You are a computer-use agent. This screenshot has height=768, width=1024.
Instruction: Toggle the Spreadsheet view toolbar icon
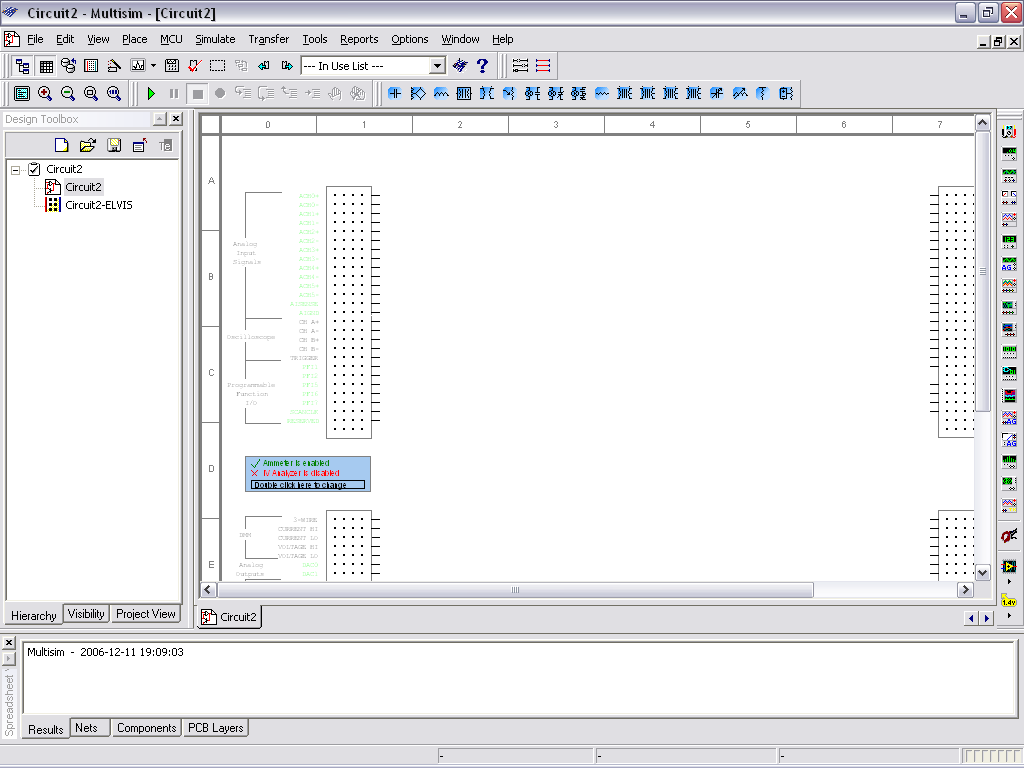(45, 66)
